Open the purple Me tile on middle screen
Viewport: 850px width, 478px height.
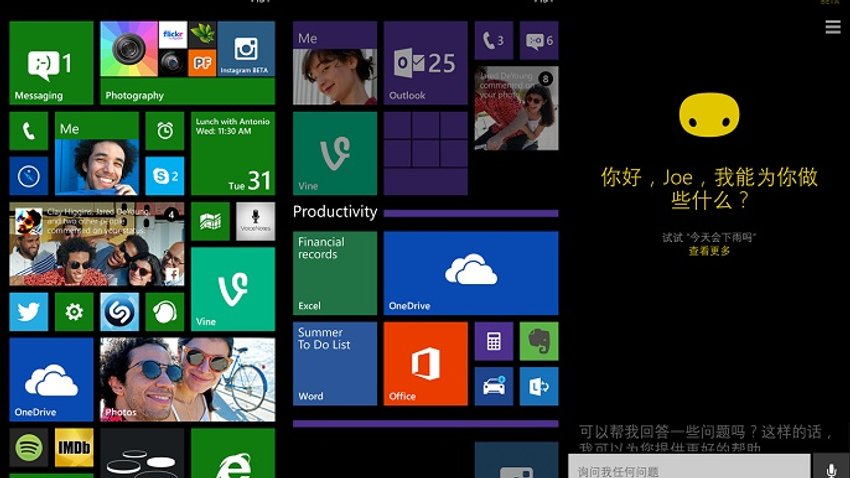pos(335,63)
